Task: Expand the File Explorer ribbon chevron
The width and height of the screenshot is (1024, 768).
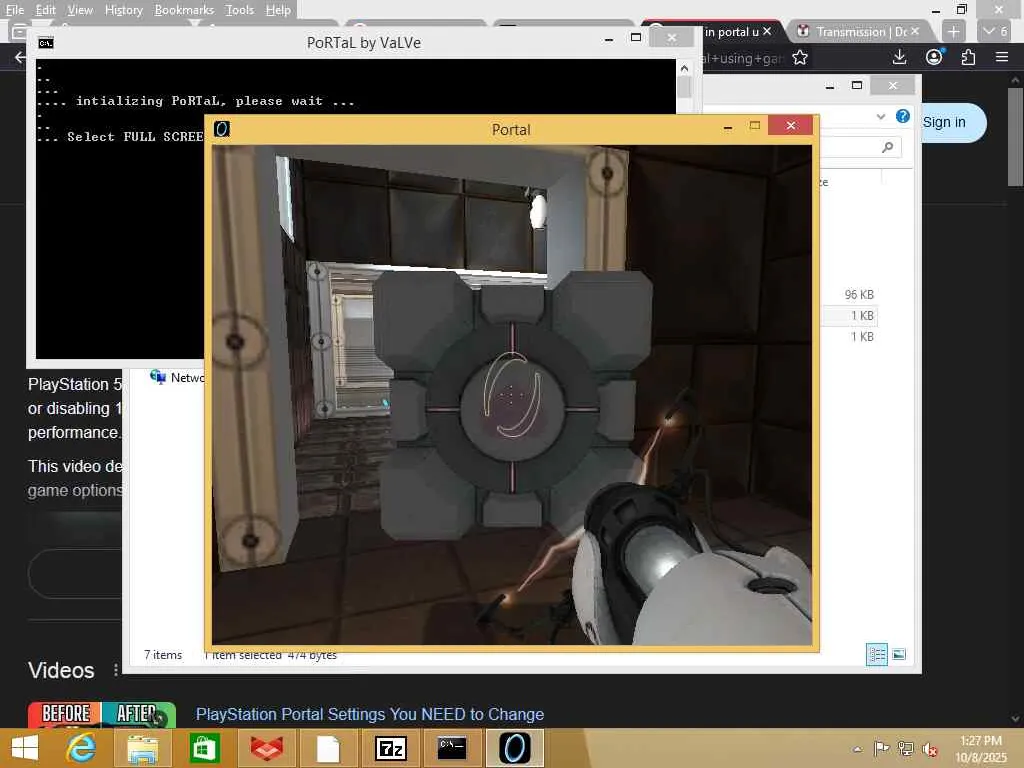Action: click(x=880, y=117)
